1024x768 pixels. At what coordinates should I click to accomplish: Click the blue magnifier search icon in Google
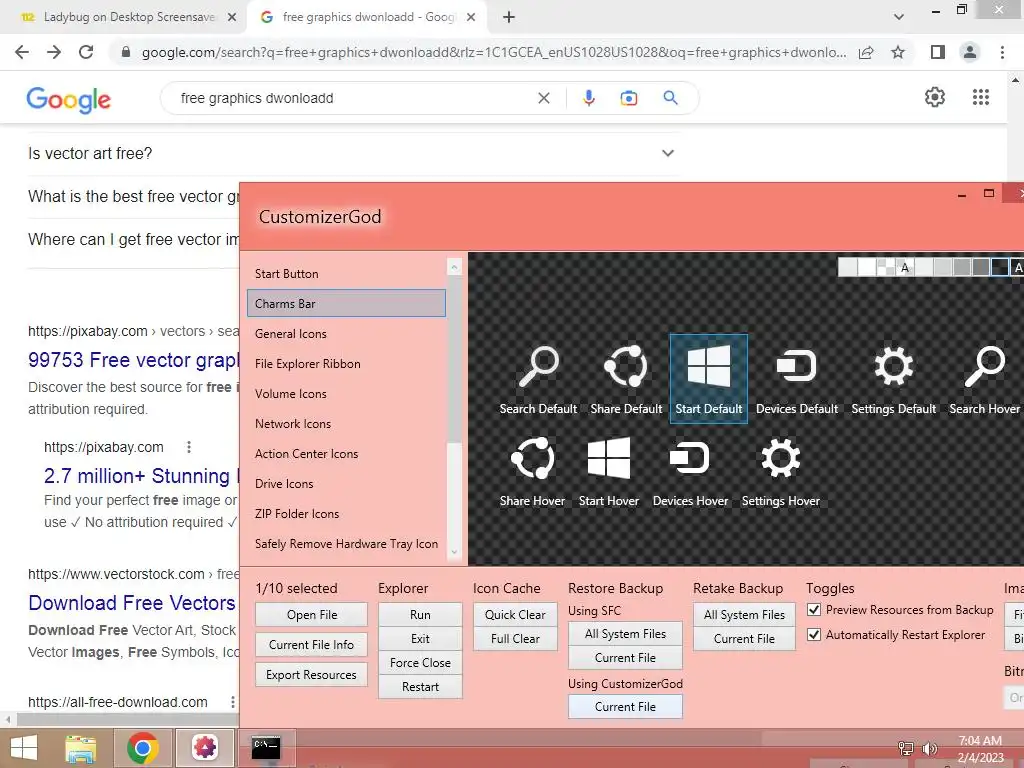tap(670, 98)
